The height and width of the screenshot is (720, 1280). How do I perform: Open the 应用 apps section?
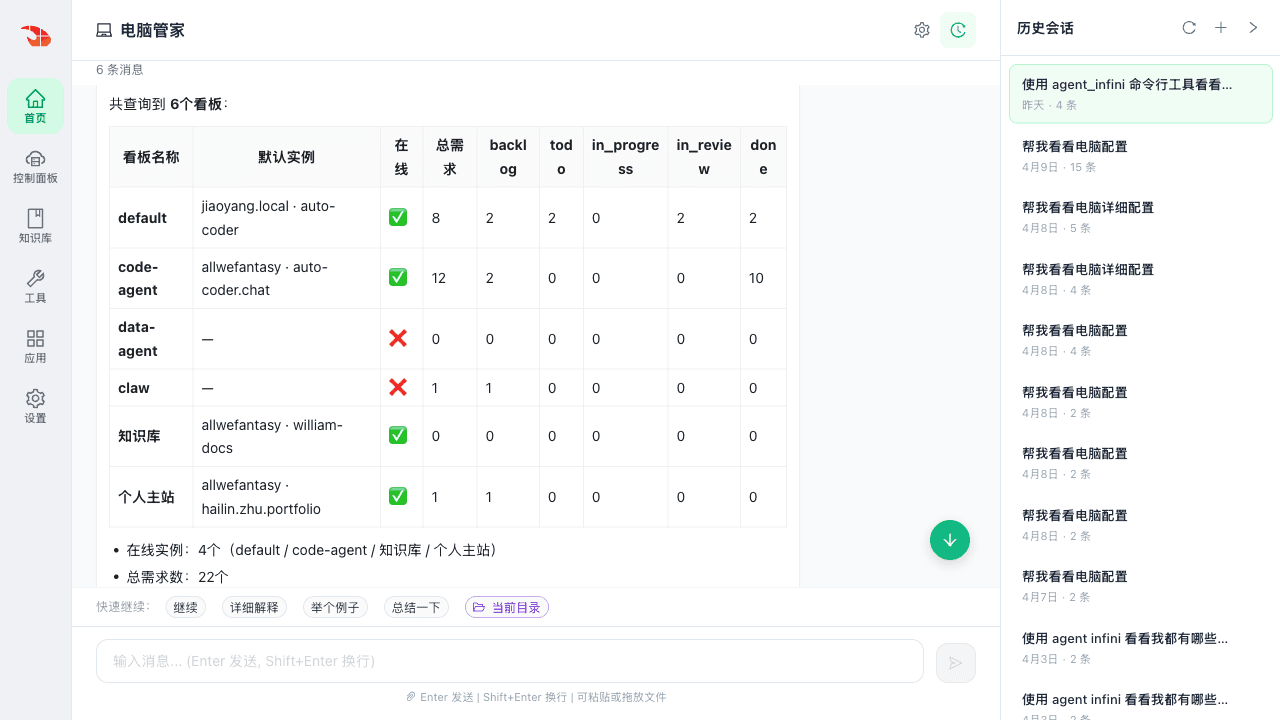[35, 346]
